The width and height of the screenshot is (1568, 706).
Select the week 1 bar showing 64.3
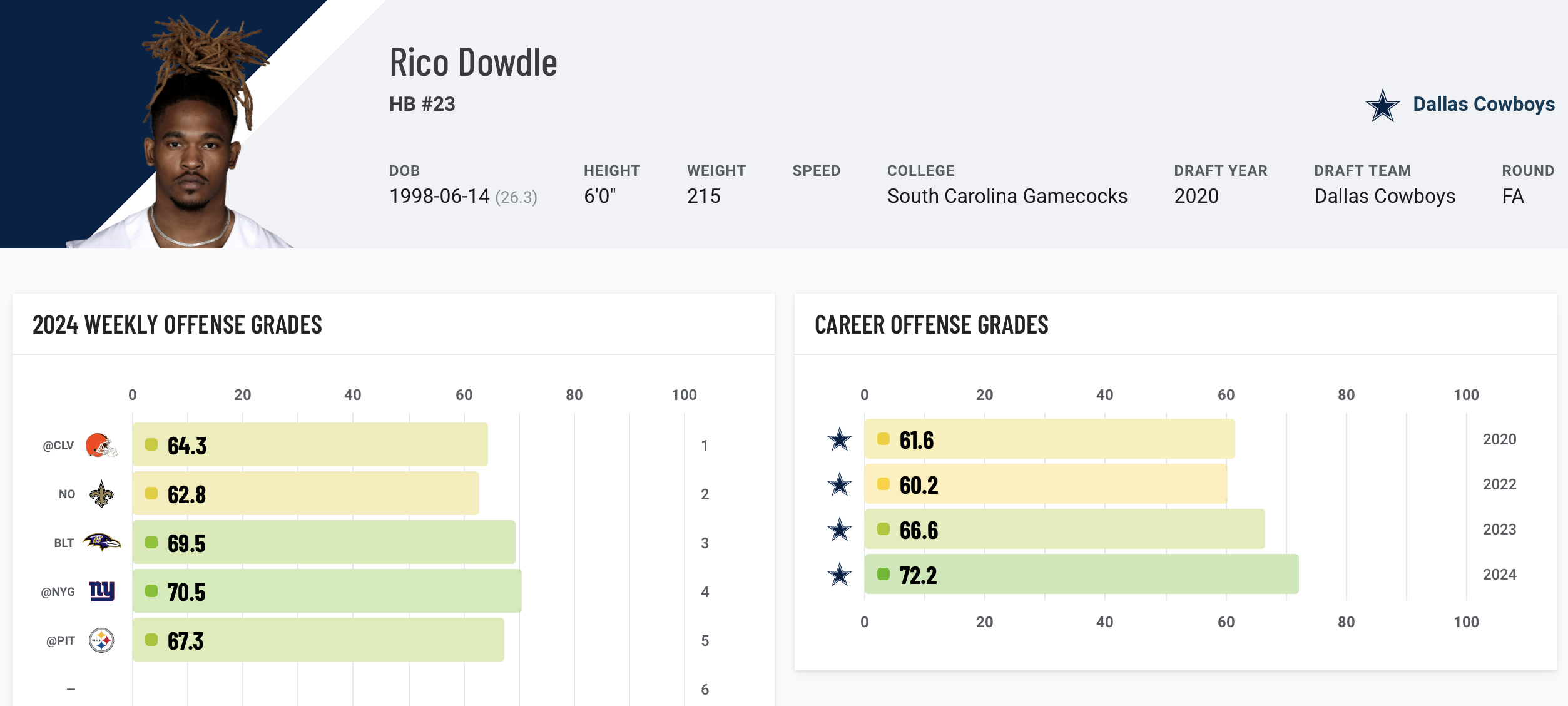310,445
